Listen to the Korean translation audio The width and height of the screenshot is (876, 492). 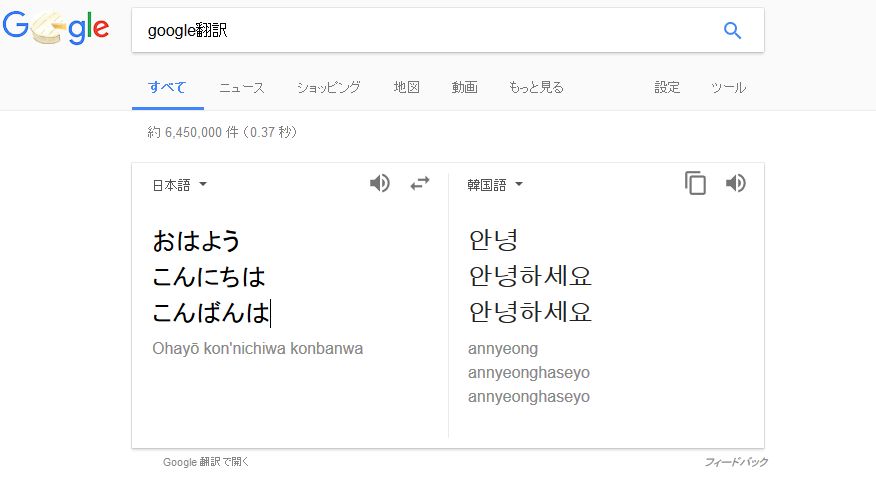click(x=736, y=184)
